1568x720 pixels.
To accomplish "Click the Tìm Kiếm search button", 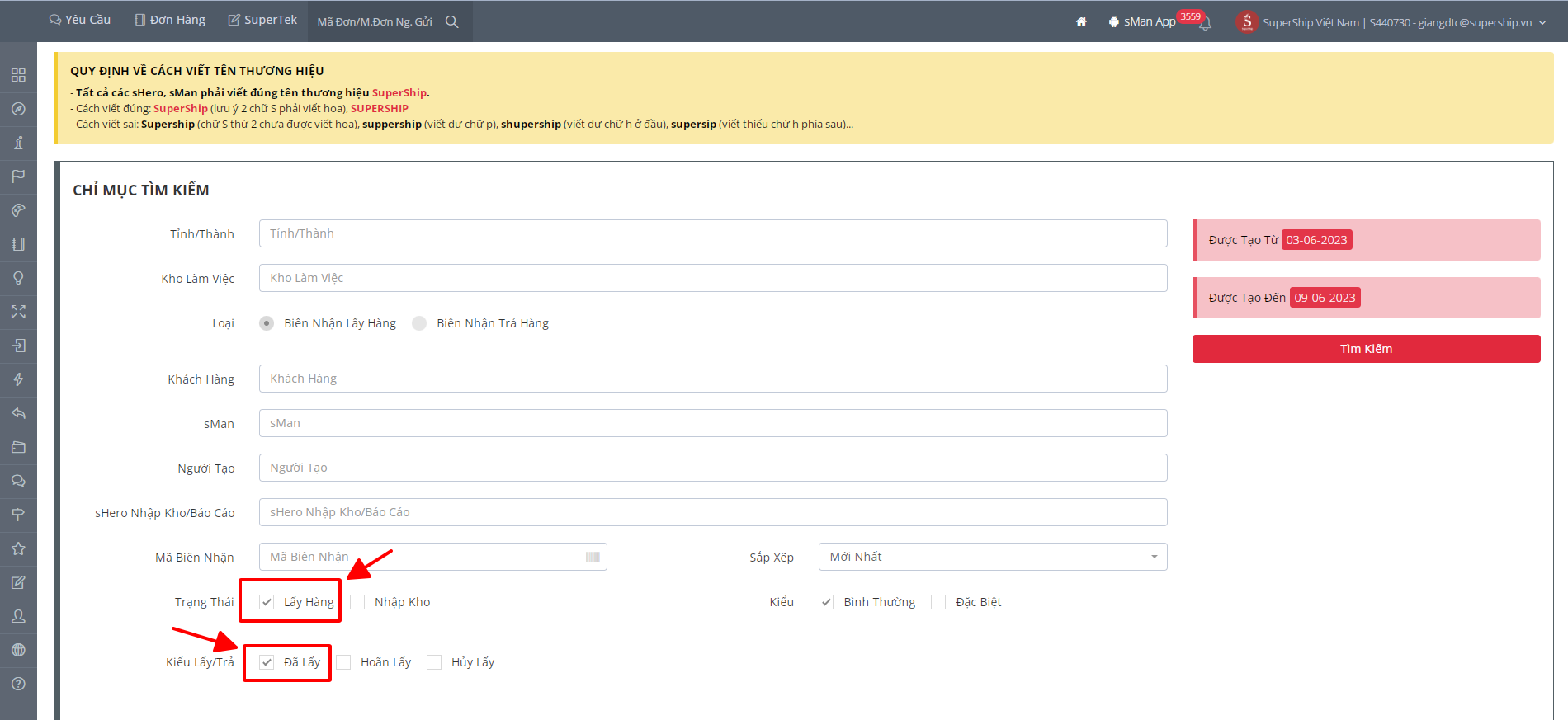I will (x=1366, y=349).
